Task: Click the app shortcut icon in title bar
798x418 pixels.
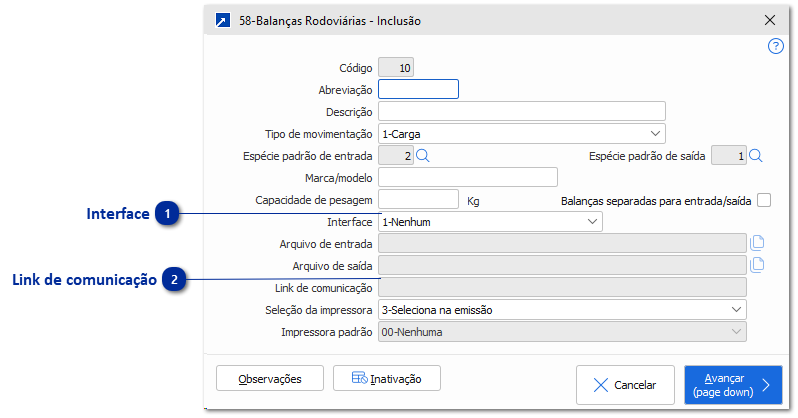Action: point(221,20)
